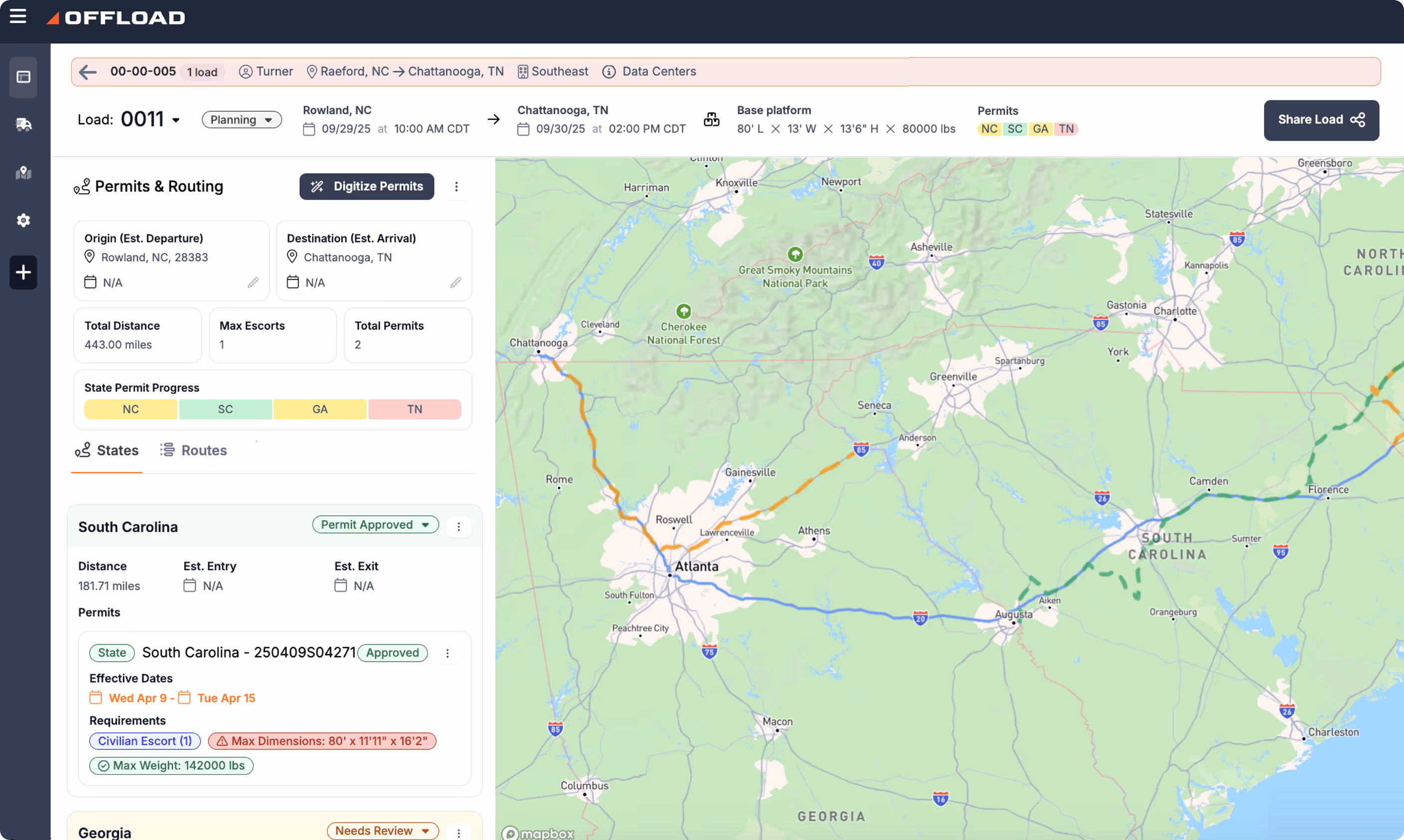Image resolution: width=1404 pixels, height=840 pixels.
Task: Open the Needs Review status dropdown
Action: pos(382,831)
